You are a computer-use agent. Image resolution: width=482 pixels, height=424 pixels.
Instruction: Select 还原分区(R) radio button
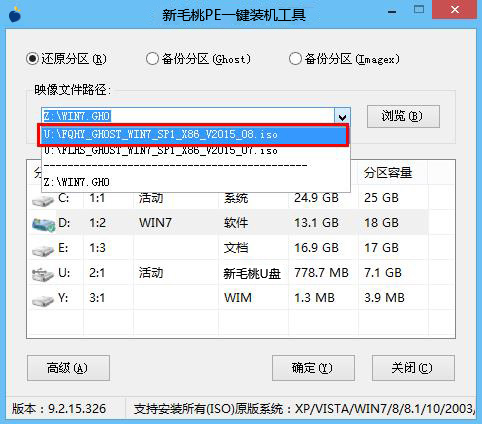coord(32,59)
